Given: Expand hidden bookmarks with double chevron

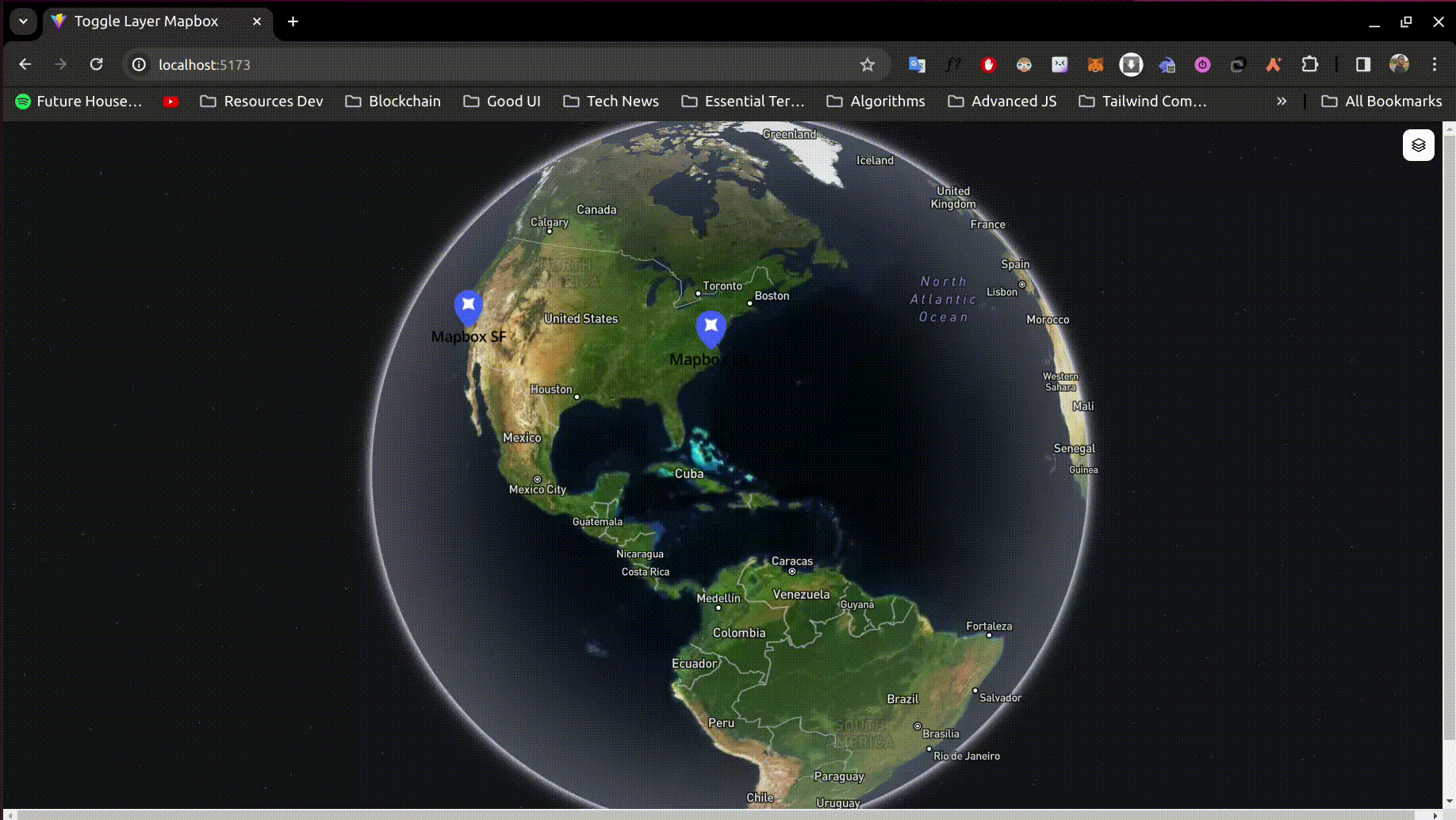Looking at the screenshot, I should [x=1282, y=102].
